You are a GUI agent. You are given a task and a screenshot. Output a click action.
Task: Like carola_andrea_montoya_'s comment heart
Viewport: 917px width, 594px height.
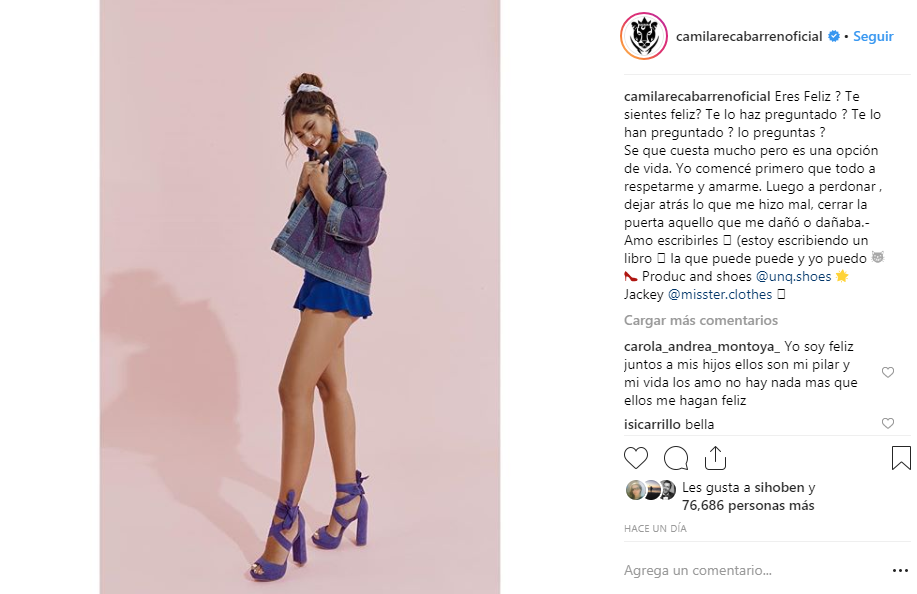[888, 372]
